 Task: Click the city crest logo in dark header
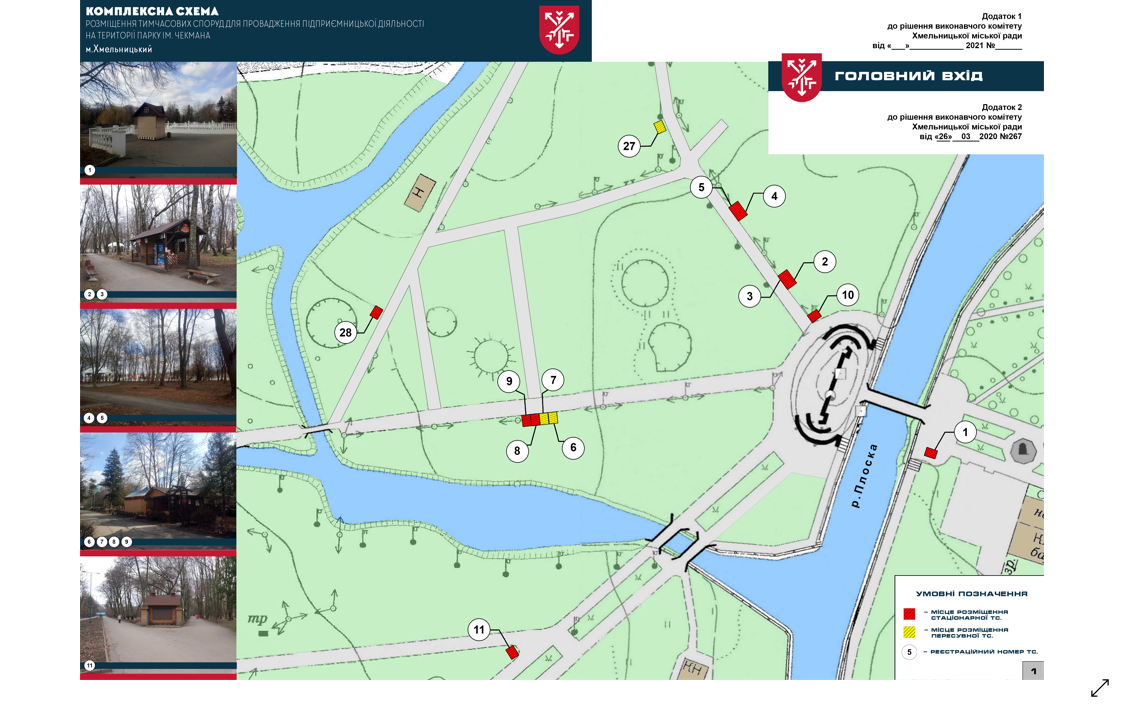tap(559, 29)
